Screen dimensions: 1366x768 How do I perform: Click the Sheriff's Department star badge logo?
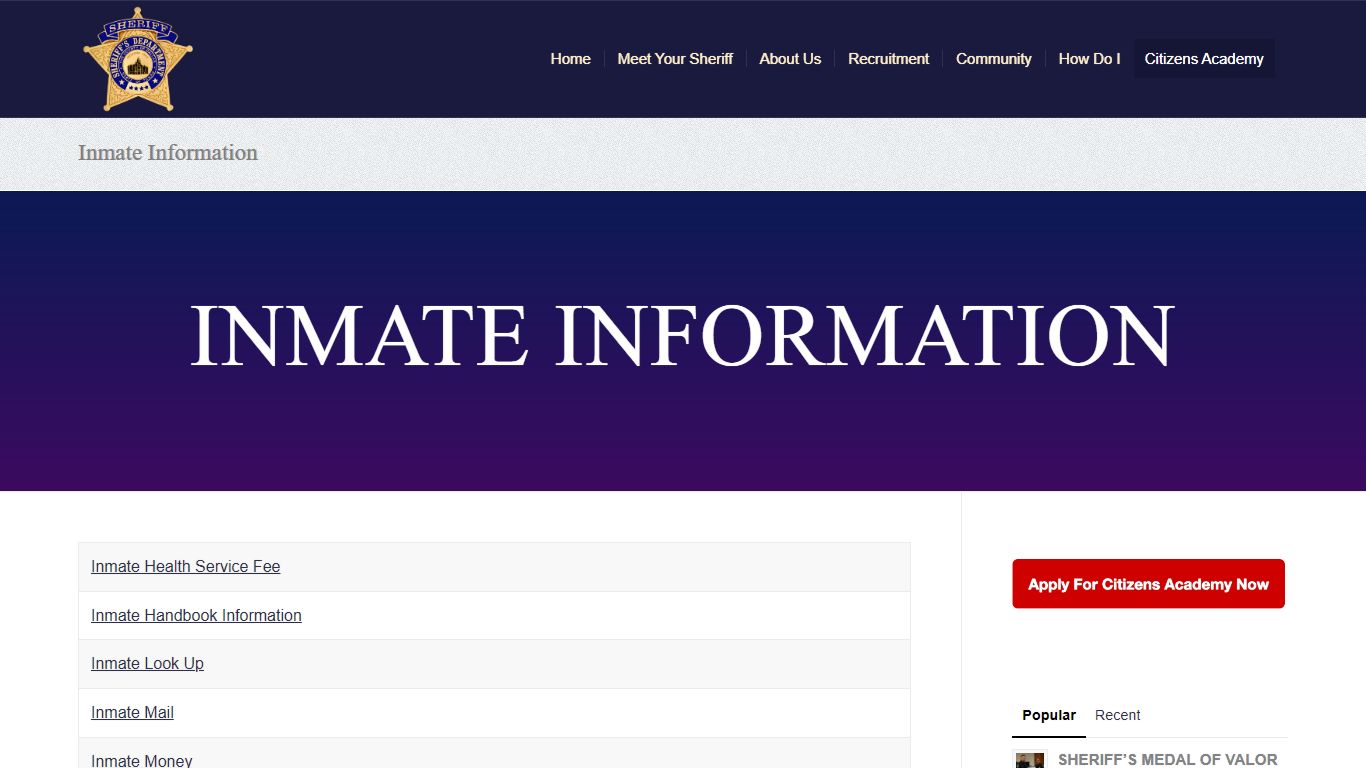(137, 59)
